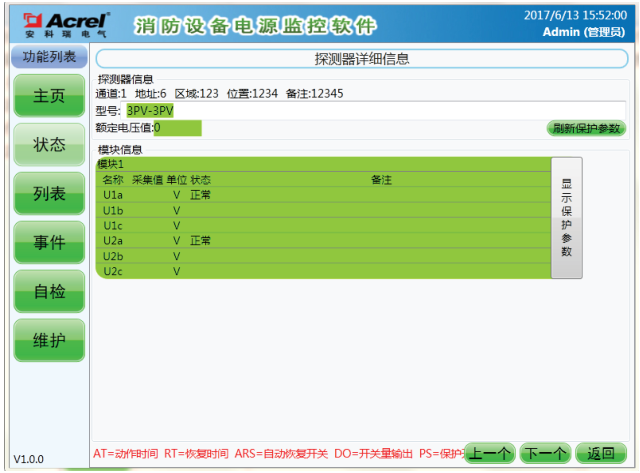Open the 主页 home page
The width and height of the screenshot is (640, 473).
click(x=49, y=96)
